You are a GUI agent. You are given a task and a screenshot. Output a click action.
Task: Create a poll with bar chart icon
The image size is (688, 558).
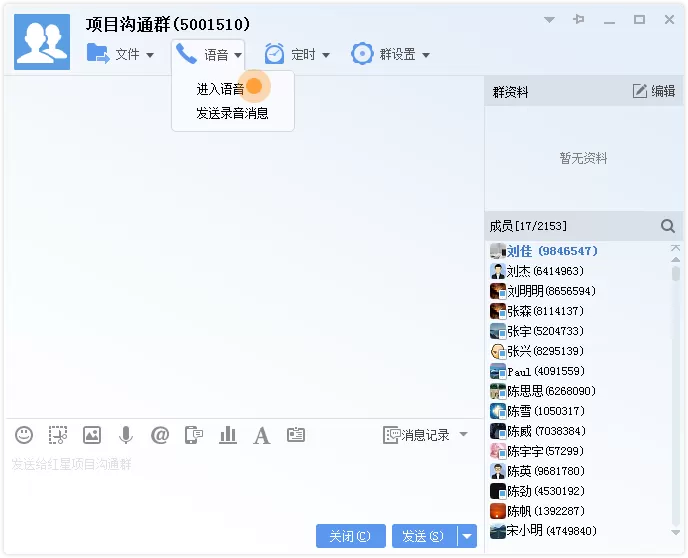click(x=228, y=435)
